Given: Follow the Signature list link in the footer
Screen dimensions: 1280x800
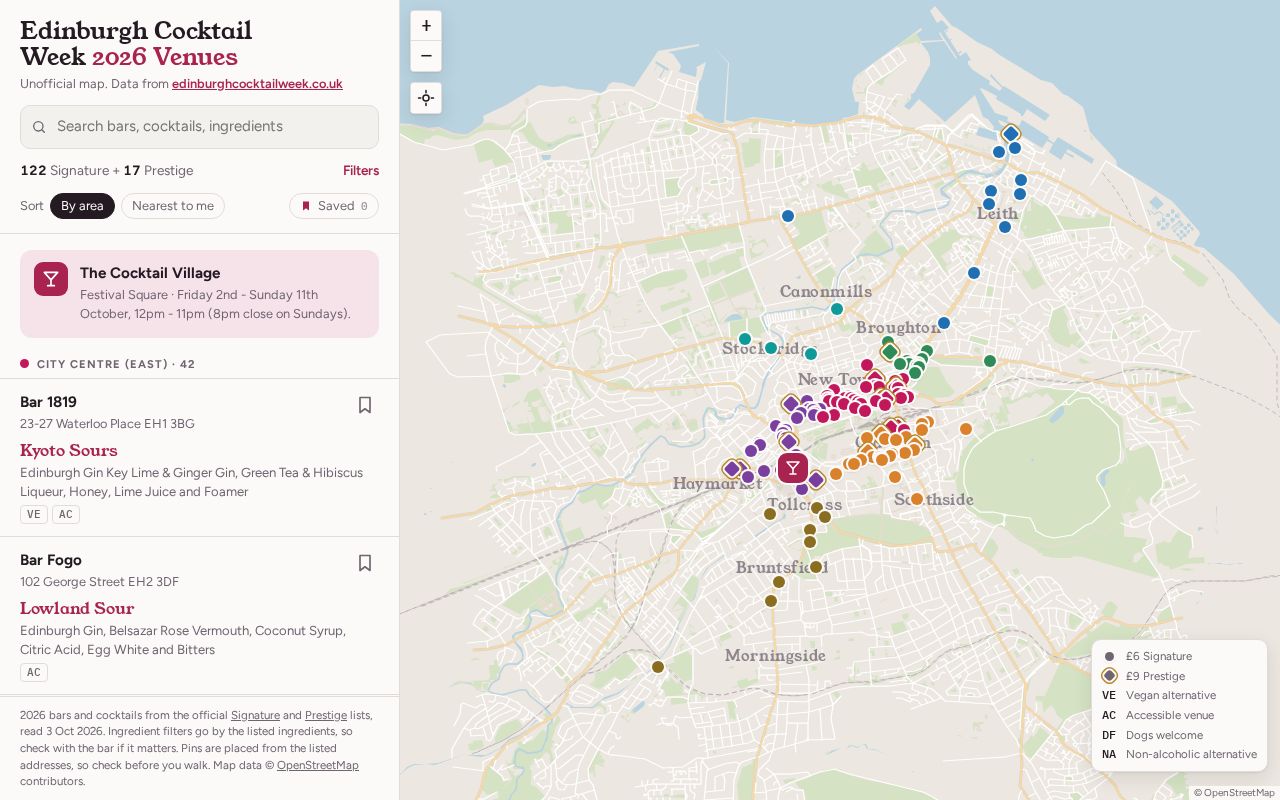Looking at the screenshot, I should tap(255, 715).
